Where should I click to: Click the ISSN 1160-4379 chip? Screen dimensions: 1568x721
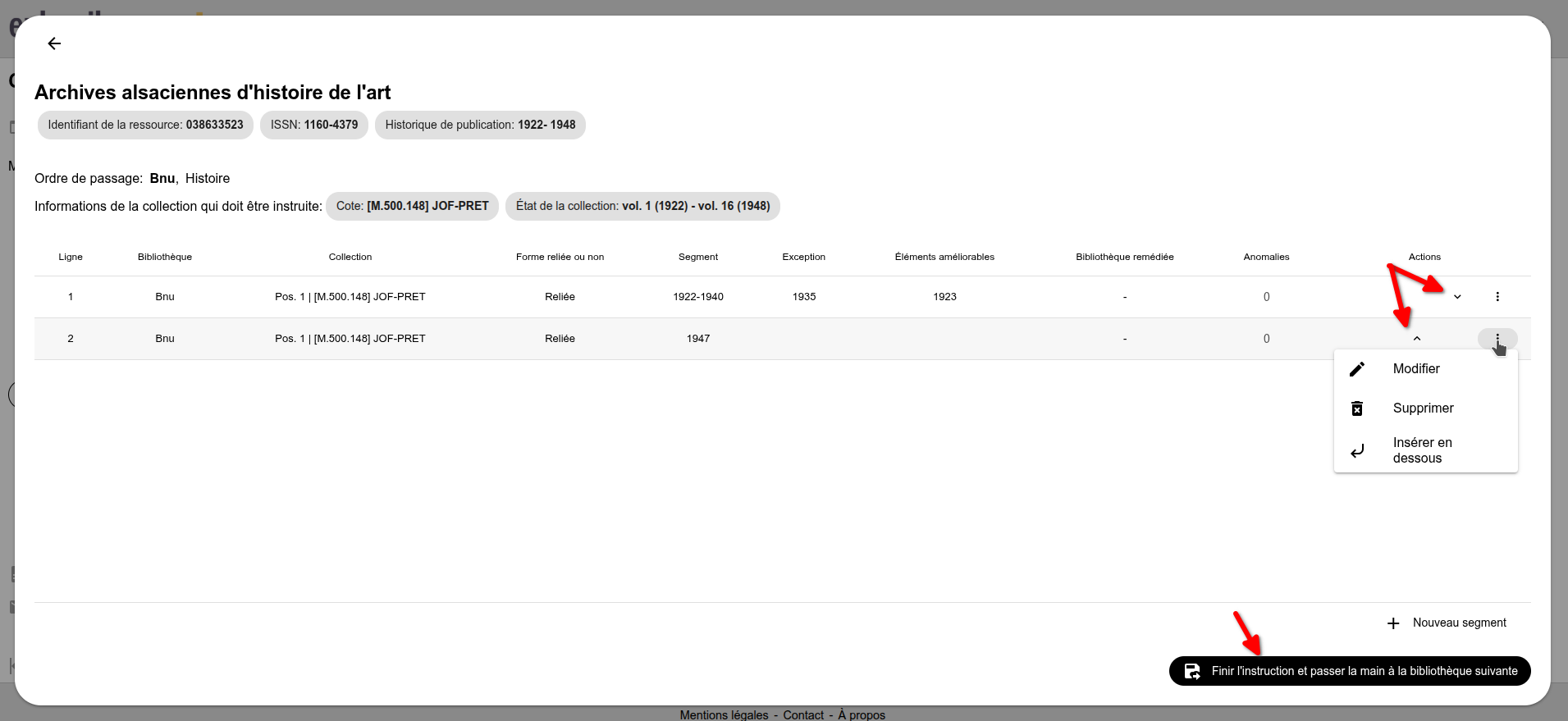pos(314,125)
